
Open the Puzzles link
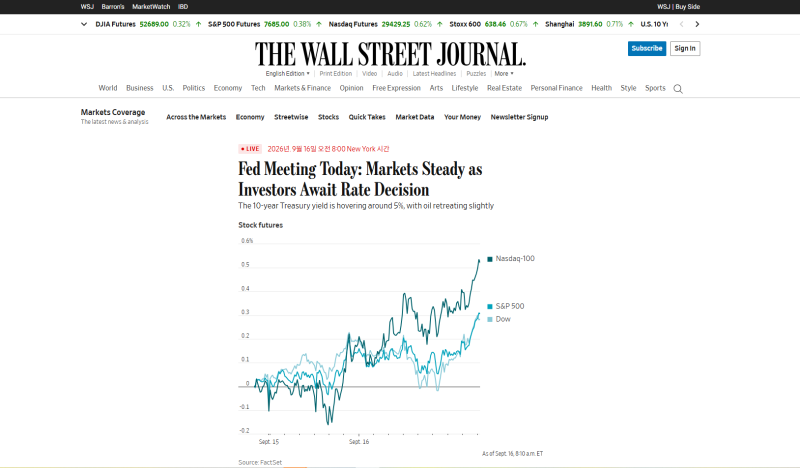pyautogui.click(x=476, y=73)
